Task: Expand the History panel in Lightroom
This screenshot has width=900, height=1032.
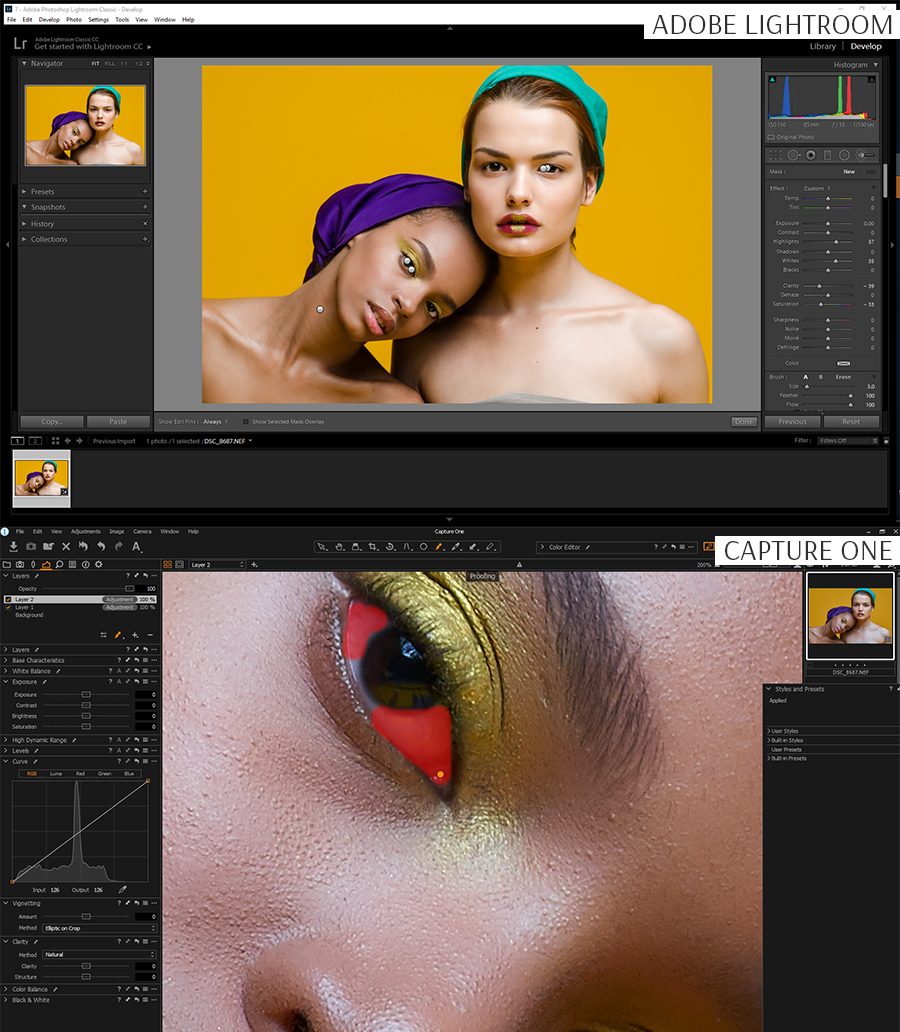Action: (x=24, y=224)
